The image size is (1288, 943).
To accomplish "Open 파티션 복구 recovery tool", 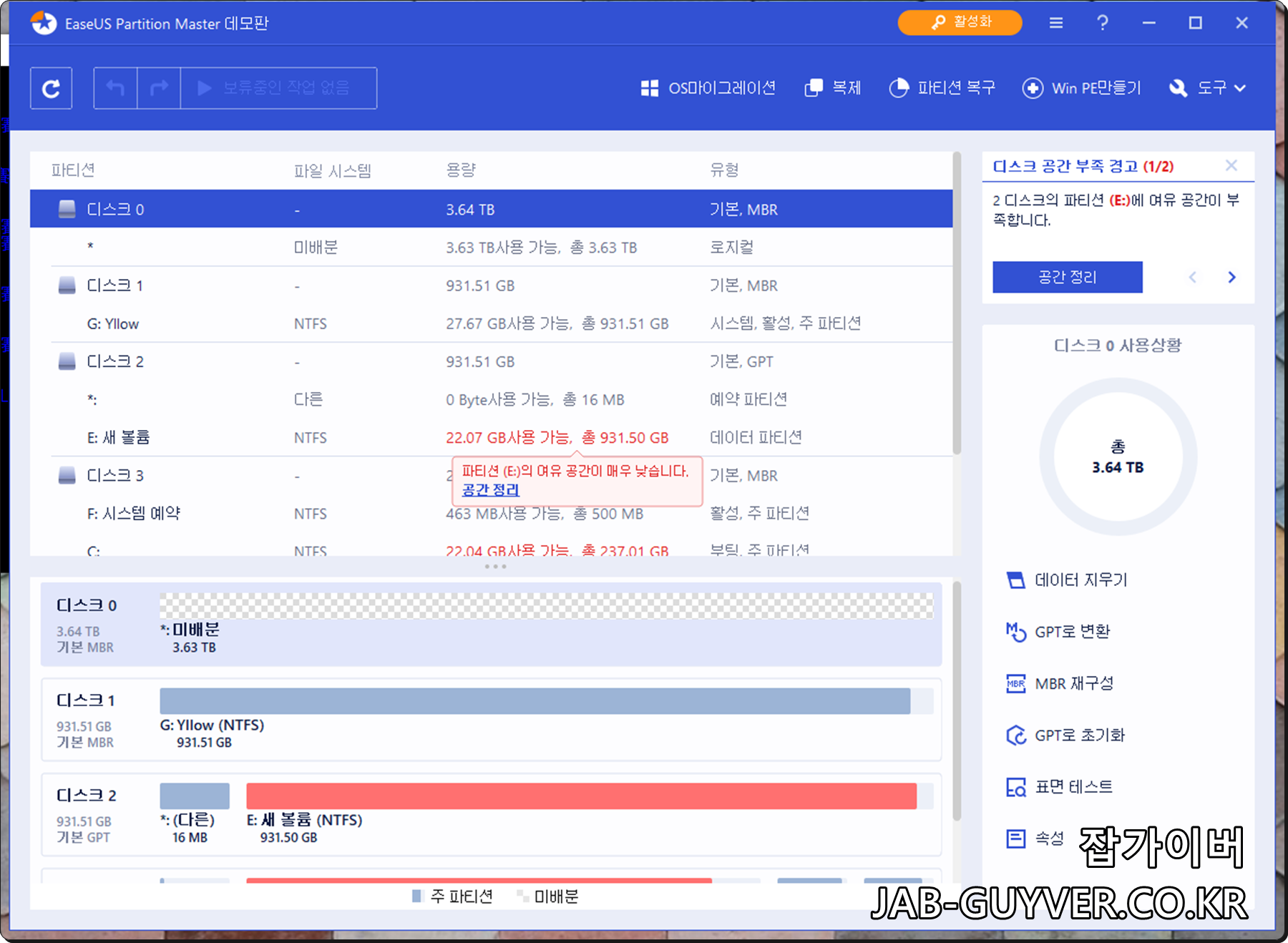I will tap(942, 88).
